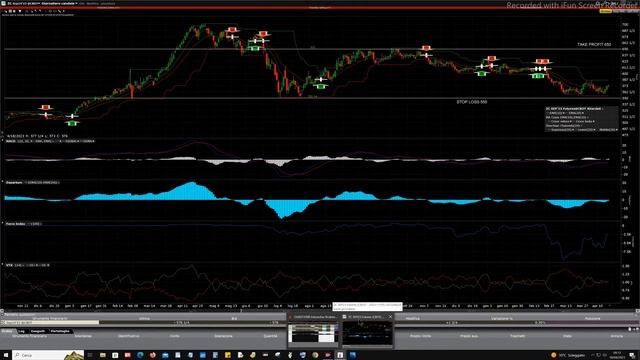This screenshot has height=360, width=640.
Task: Select the VTX indicator label
Action: [x=9, y=265]
